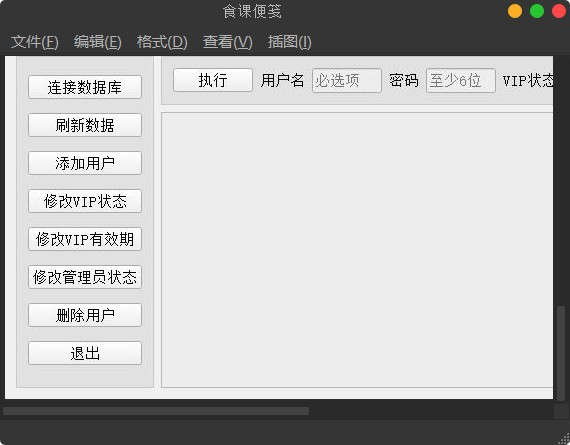The height and width of the screenshot is (445, 570).
Task: Open the 格式(D) menu
Action: coord(162,42)
